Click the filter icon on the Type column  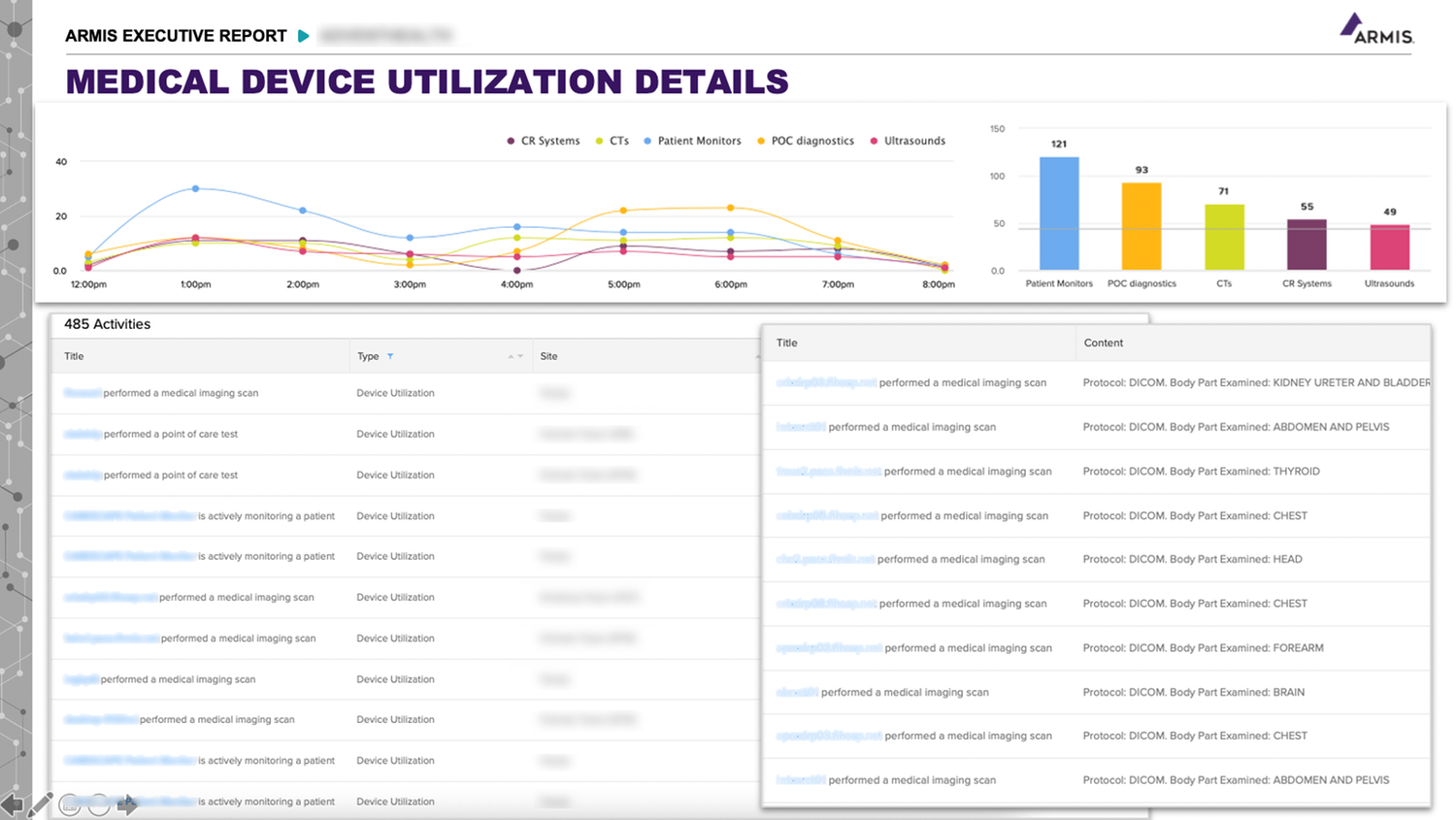389,356
